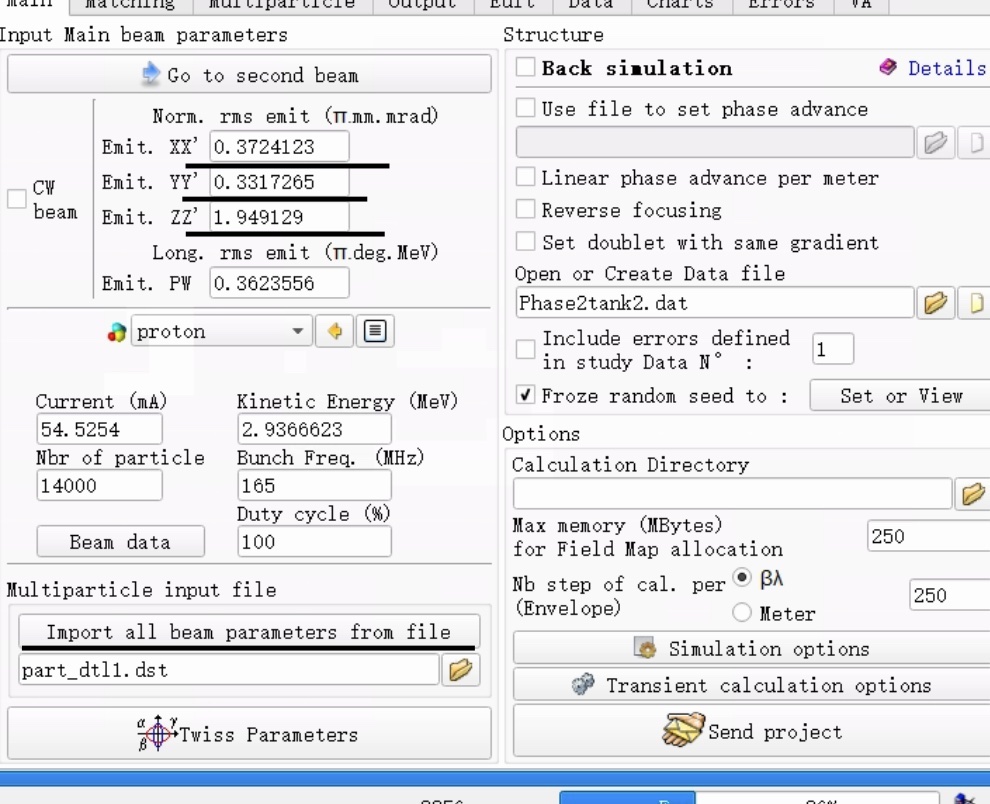Select the Meter radio button

tap(743, 613)
